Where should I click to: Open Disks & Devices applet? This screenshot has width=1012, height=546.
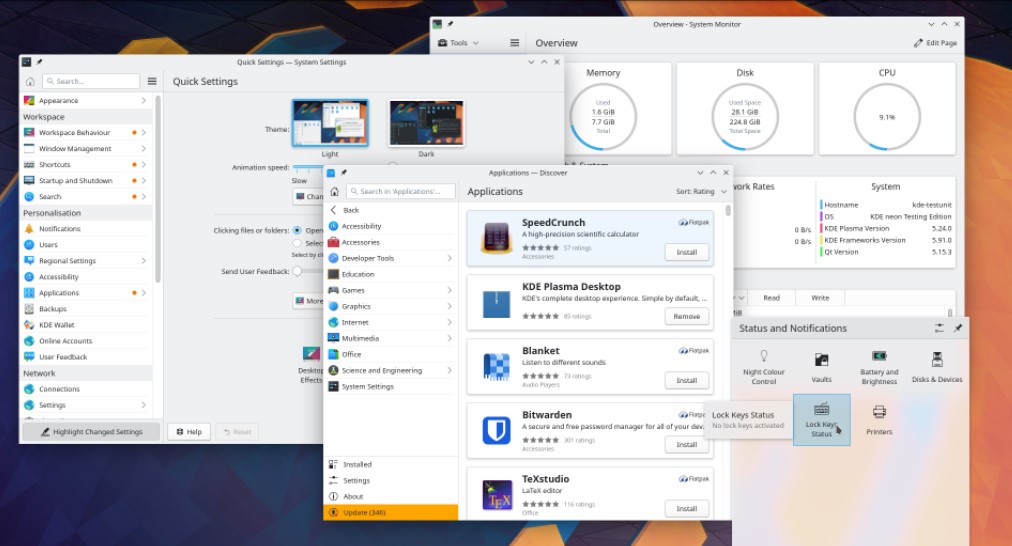(937, 366)
